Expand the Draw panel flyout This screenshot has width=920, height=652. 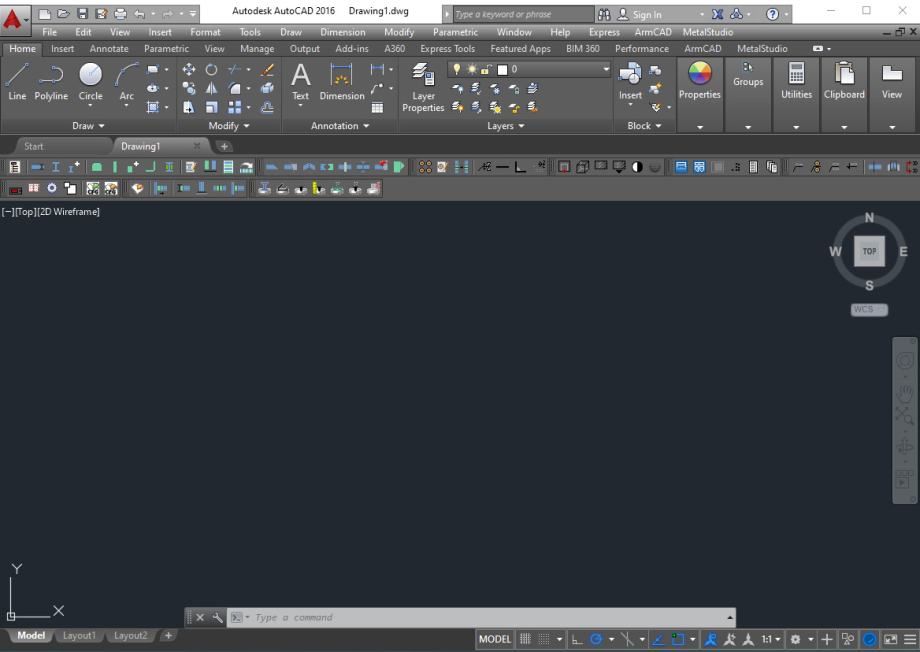(x=88, y=126)
